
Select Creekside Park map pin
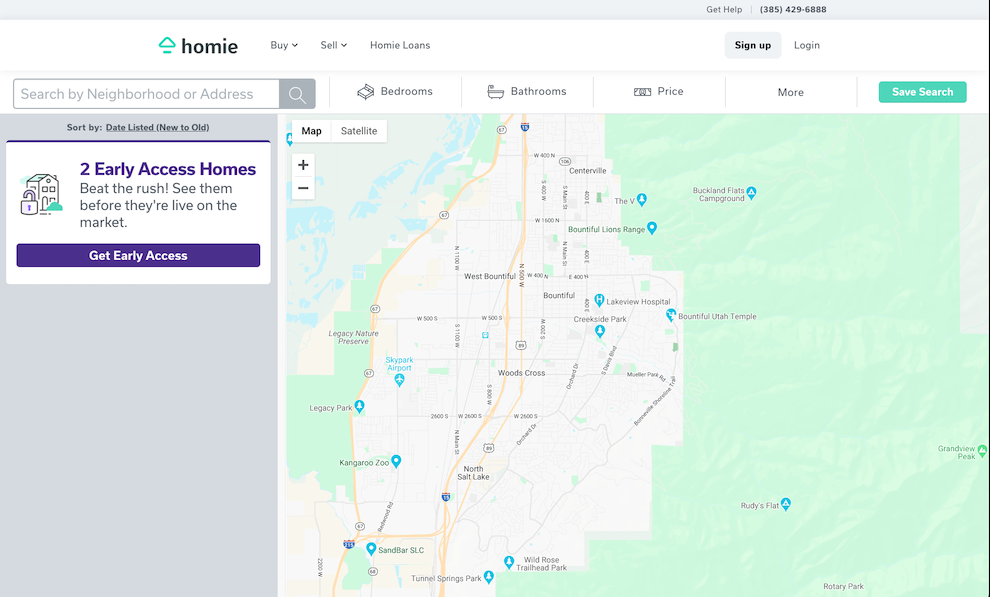(600, 331)
